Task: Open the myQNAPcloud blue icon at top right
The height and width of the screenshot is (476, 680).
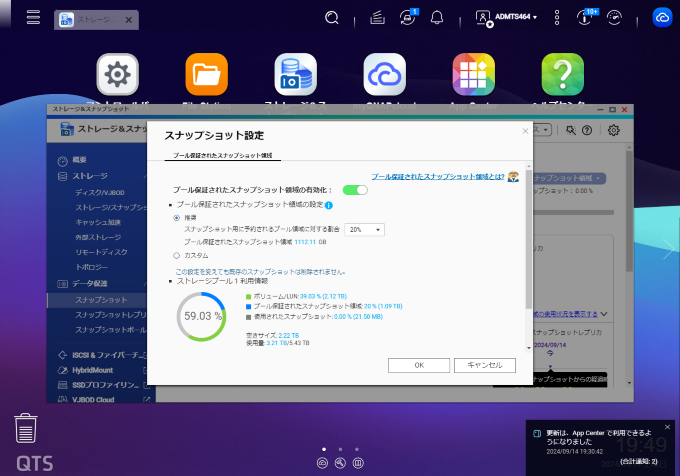Action: coord(662,18)
